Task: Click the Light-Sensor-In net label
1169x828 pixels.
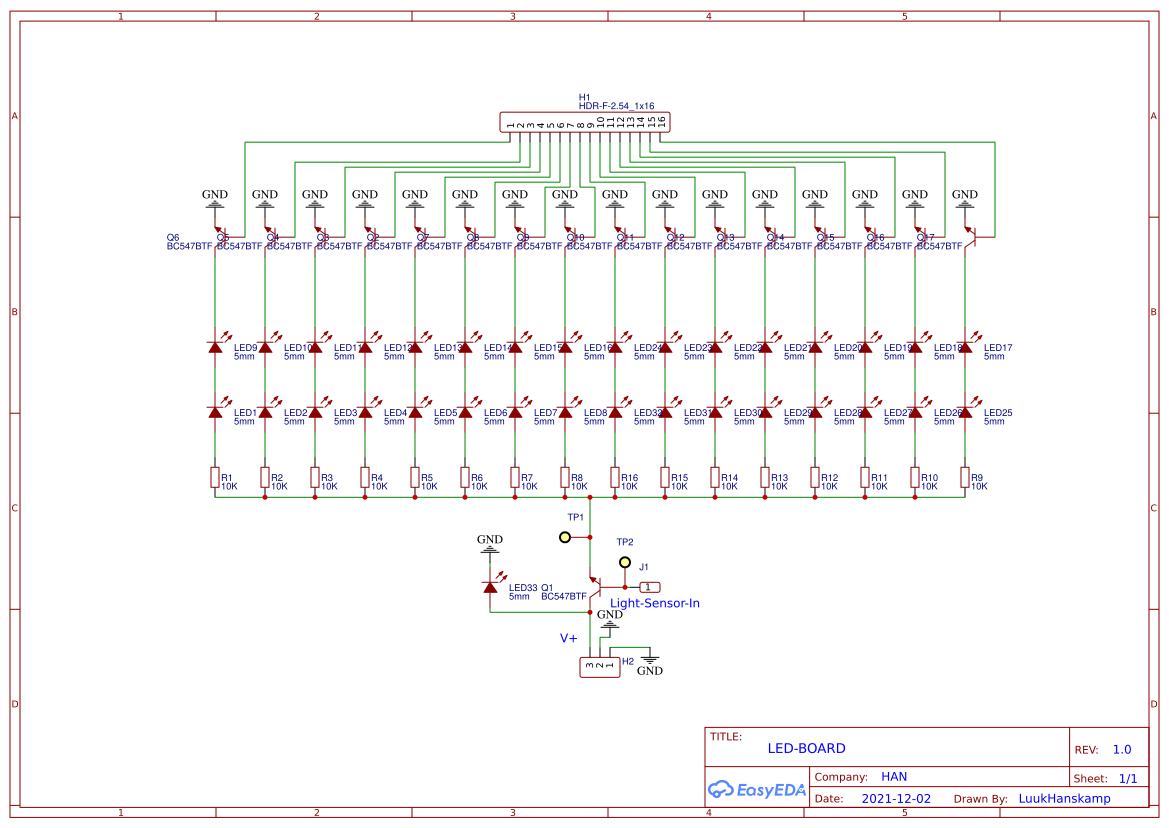Action: 655,603
